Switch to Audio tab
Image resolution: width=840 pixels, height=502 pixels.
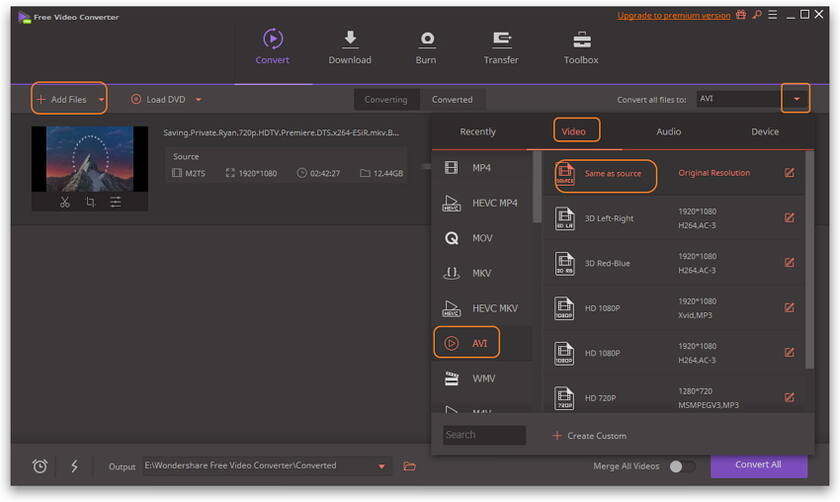pyautogui.click(x=669, y=132)
